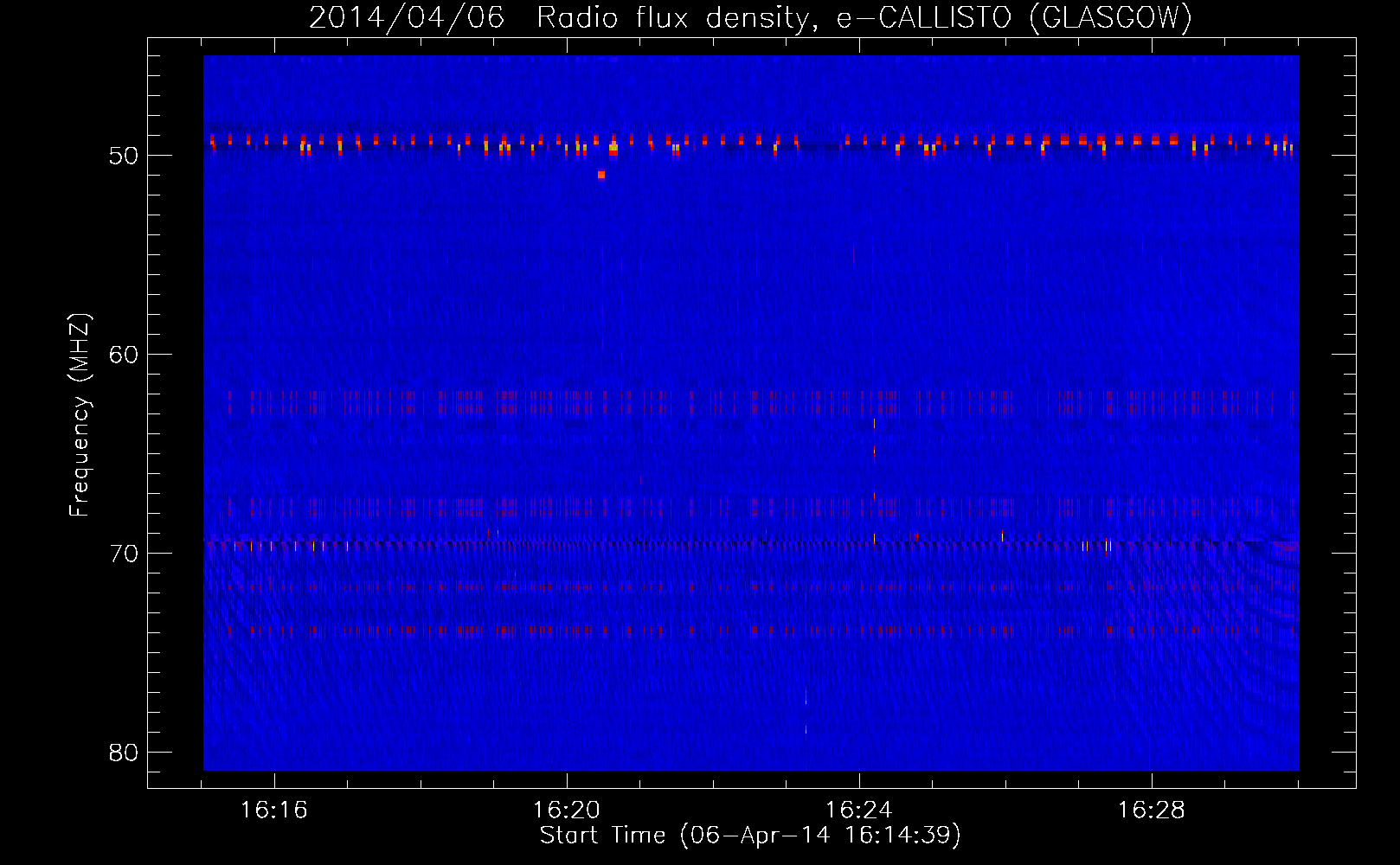Click the 16:24 time tick label
Screen dimensions: 1400x865
[x=858, y=810]
